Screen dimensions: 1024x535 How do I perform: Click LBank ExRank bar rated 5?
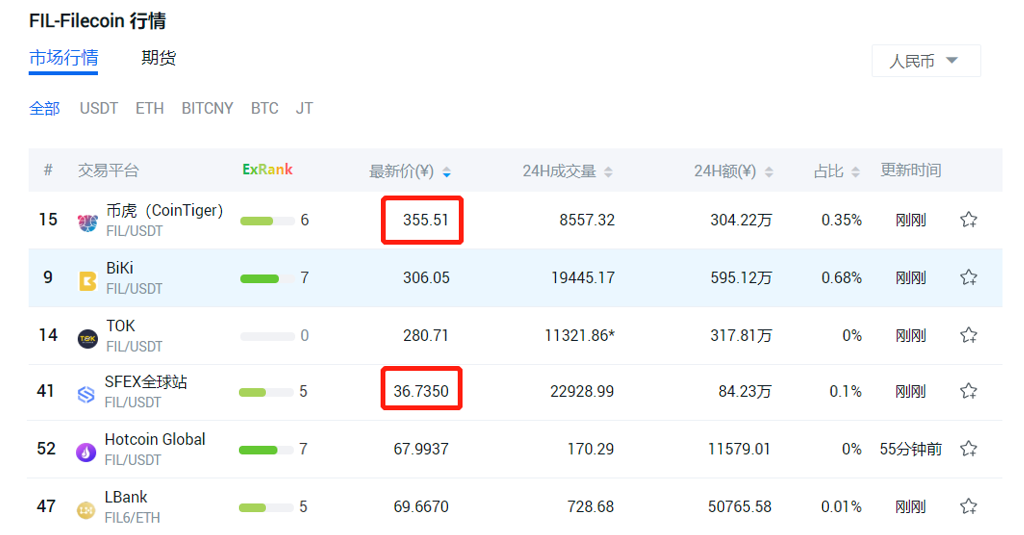(266, 508)
